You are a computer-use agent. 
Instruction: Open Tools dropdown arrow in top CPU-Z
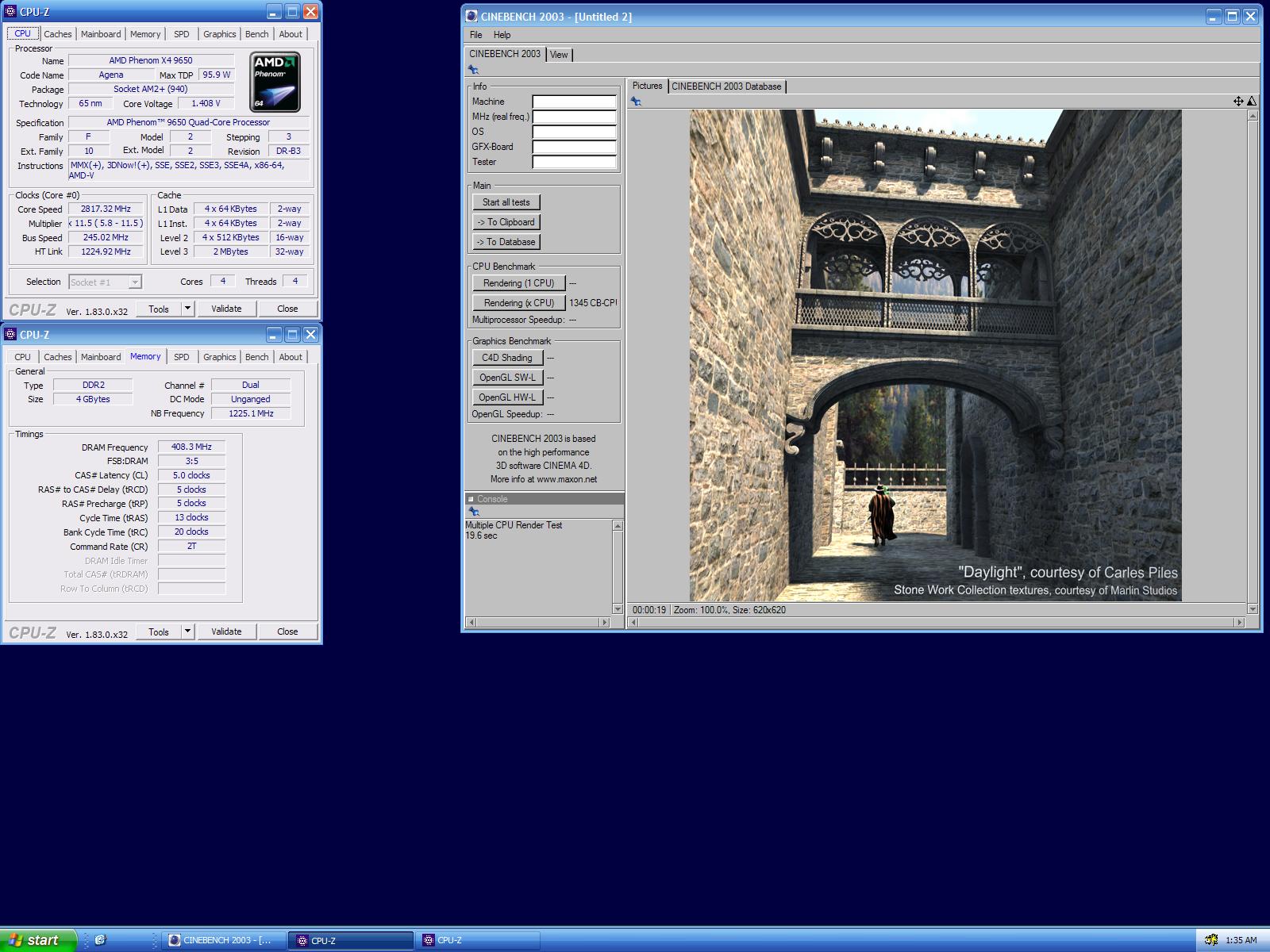tap(187, 309)
